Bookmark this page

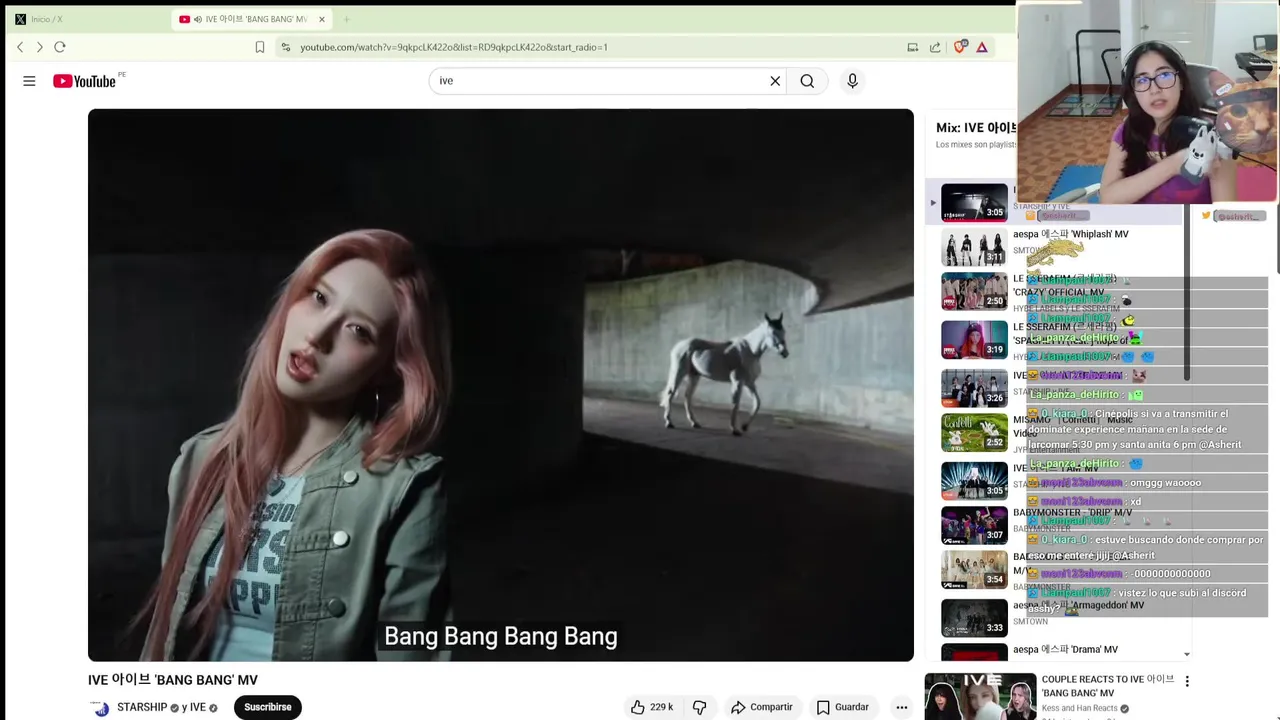pyautogui.click(x=260, y=47)
